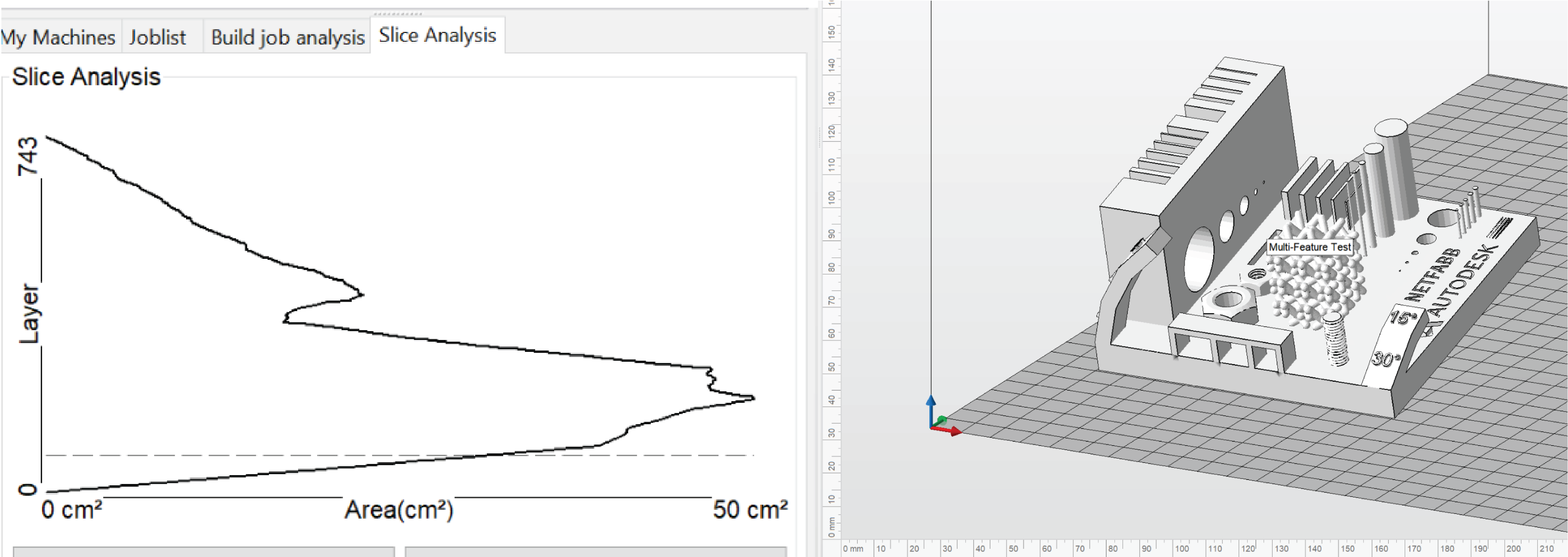The height and width of the screenshot is (557, 1568).
Task: Click the 743 layer count label
Action: point(28,157)
